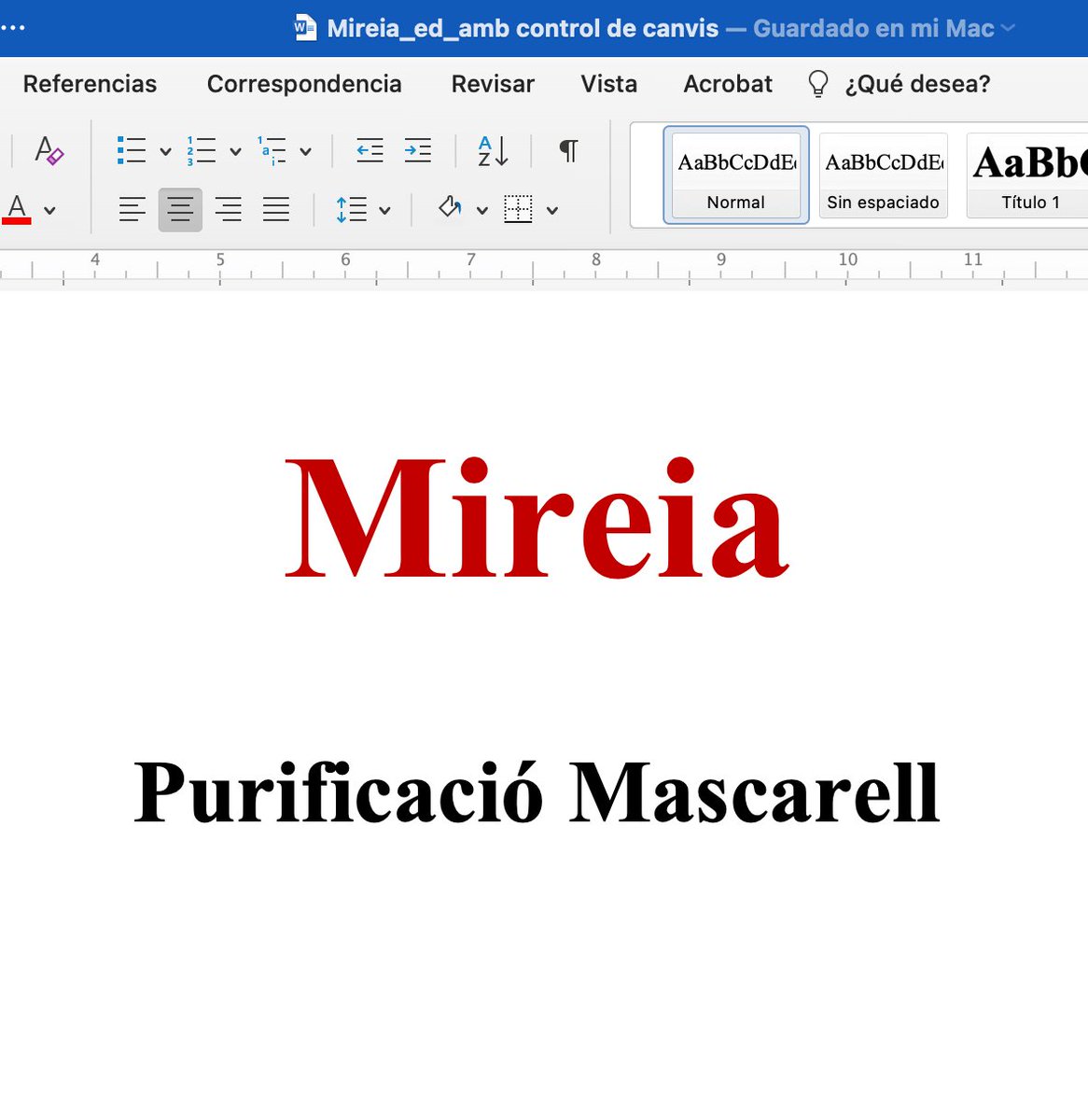
Task: Click the Word document icon in title bar
Action: click(x=305, y=27)
